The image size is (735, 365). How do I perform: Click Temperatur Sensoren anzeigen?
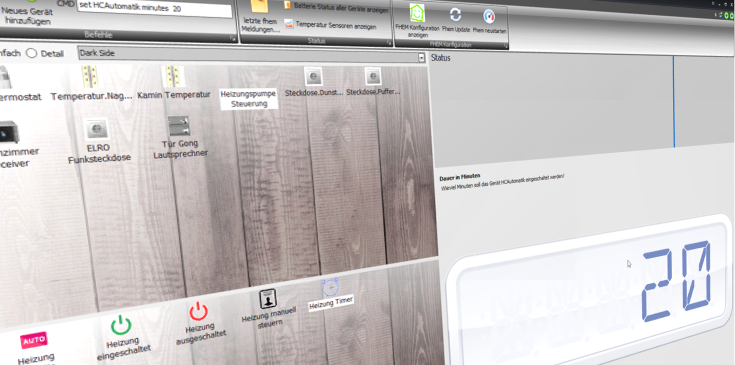330,25
